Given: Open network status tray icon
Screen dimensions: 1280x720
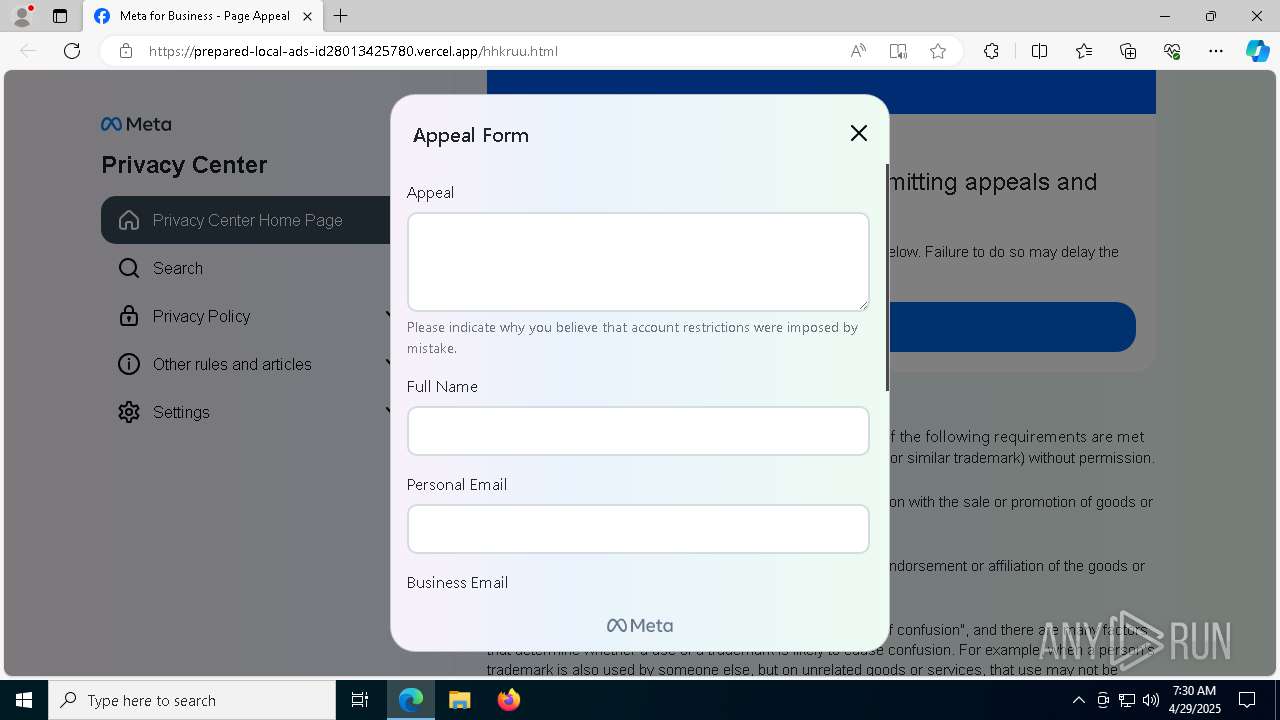Looking at the screenshot, I should (x=1127, y=700).
